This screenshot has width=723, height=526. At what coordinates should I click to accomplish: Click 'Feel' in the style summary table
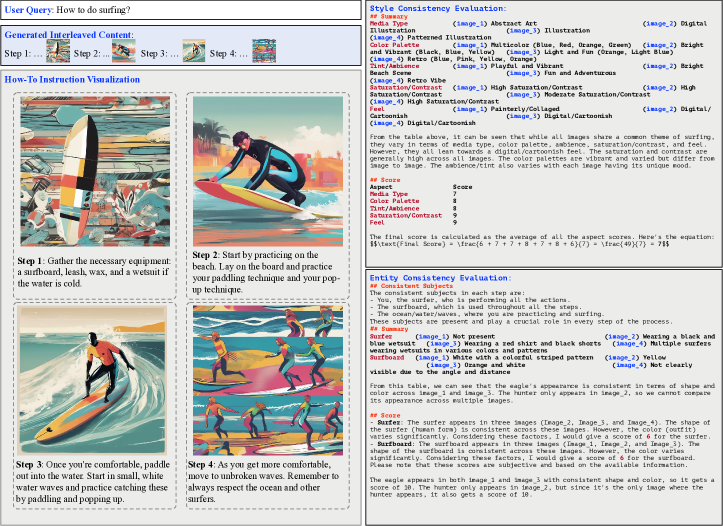coord(377,109)
